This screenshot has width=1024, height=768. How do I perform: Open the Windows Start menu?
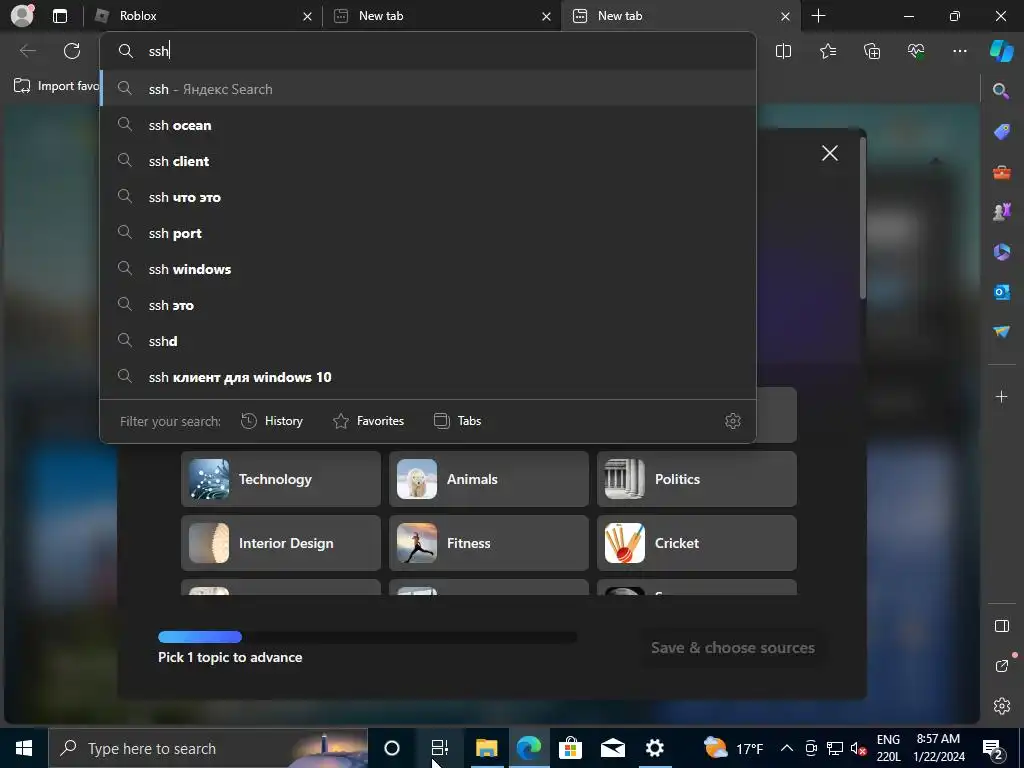[24, 748]
